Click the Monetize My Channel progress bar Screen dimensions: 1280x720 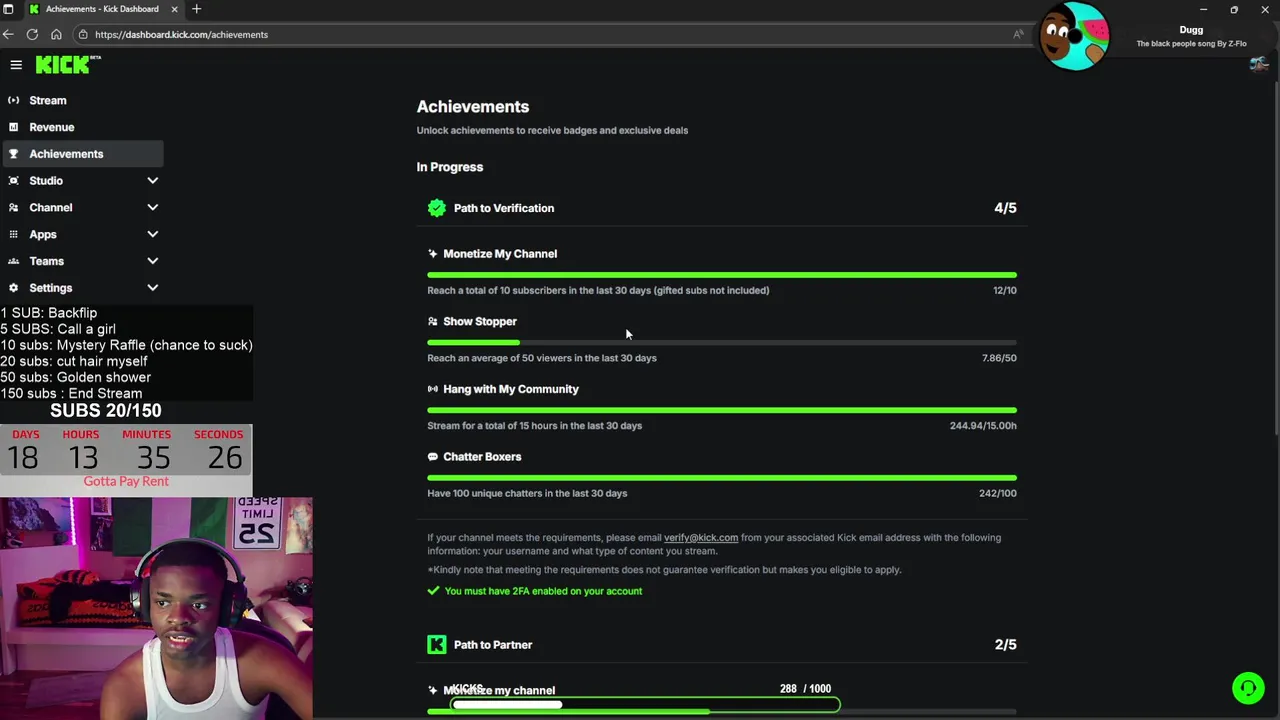tap(722, 275)
